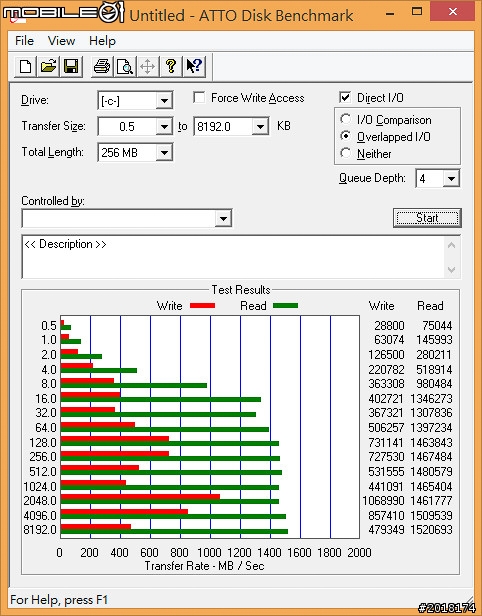Viewport: 482px width, 616px height.
Task: Maximize the ATTO Disk Benchmark window
Action: [417, 11]
